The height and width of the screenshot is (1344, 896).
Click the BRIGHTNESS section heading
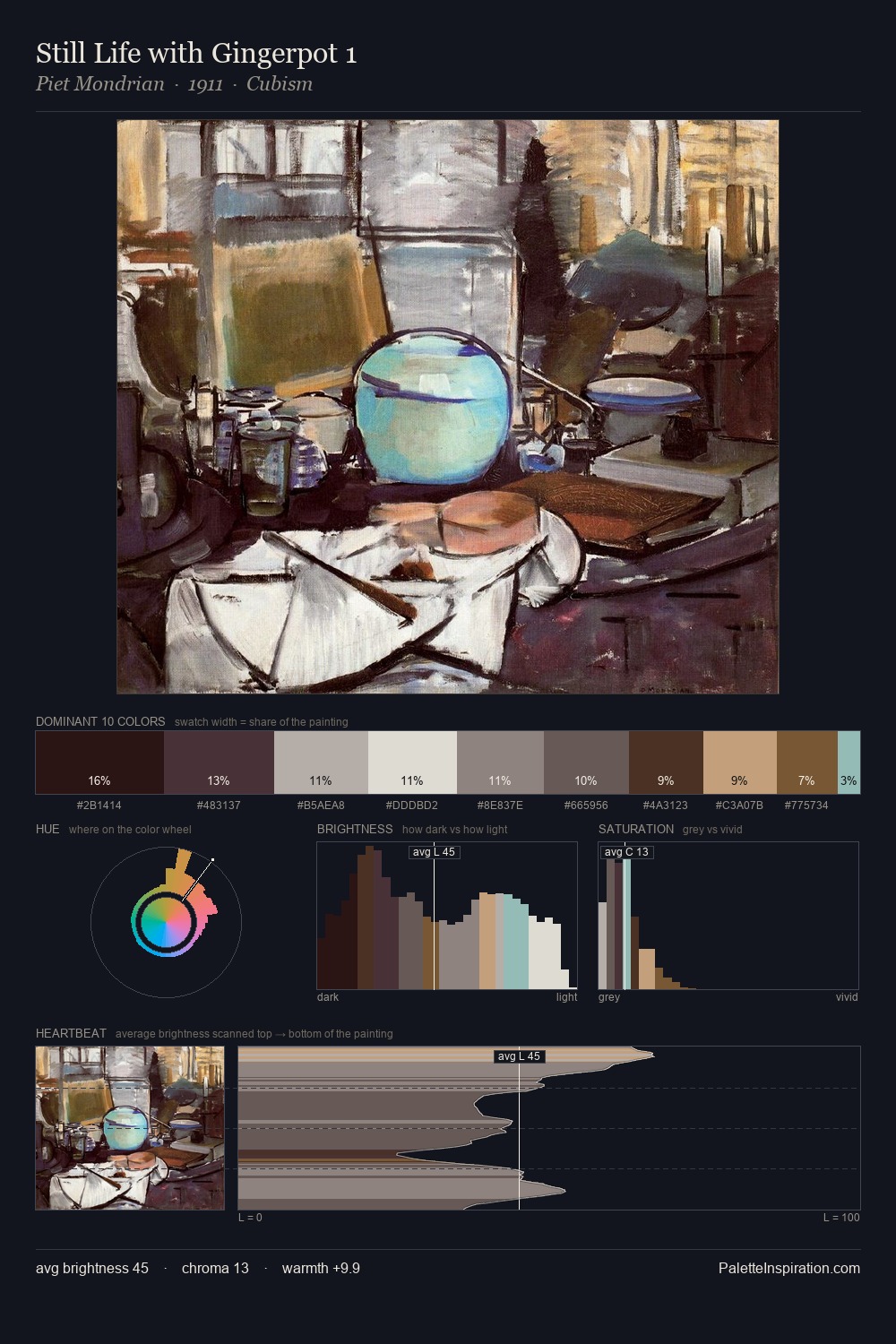click(355, 829)
